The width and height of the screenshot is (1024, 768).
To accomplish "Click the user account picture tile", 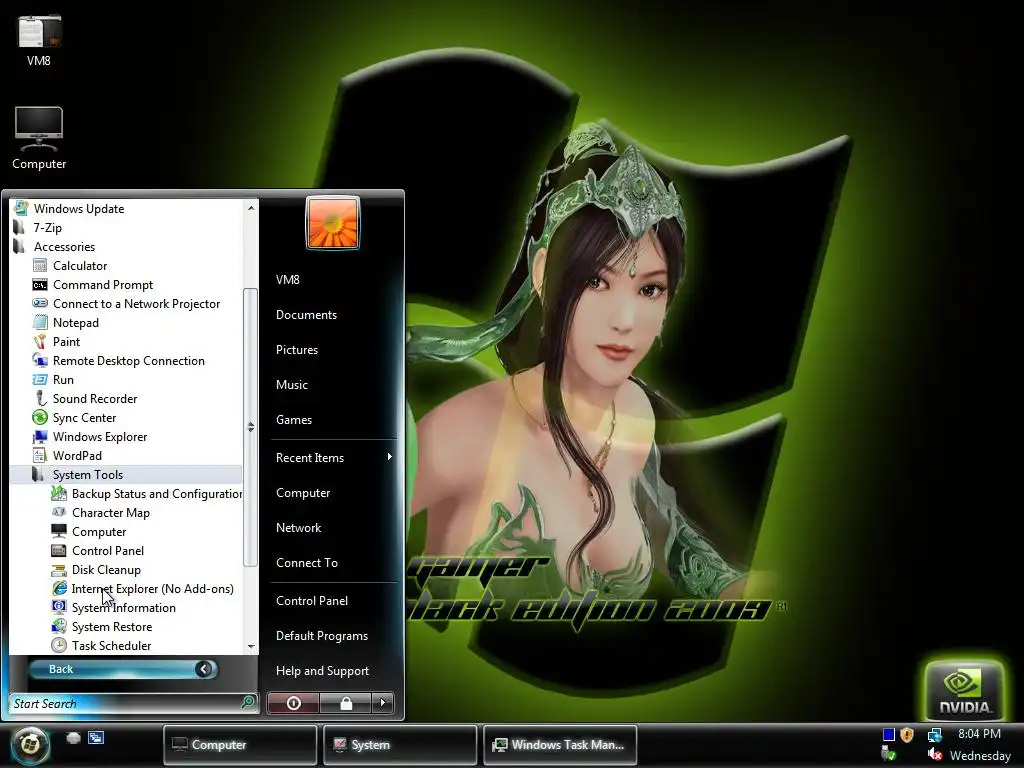I will 332,223.
